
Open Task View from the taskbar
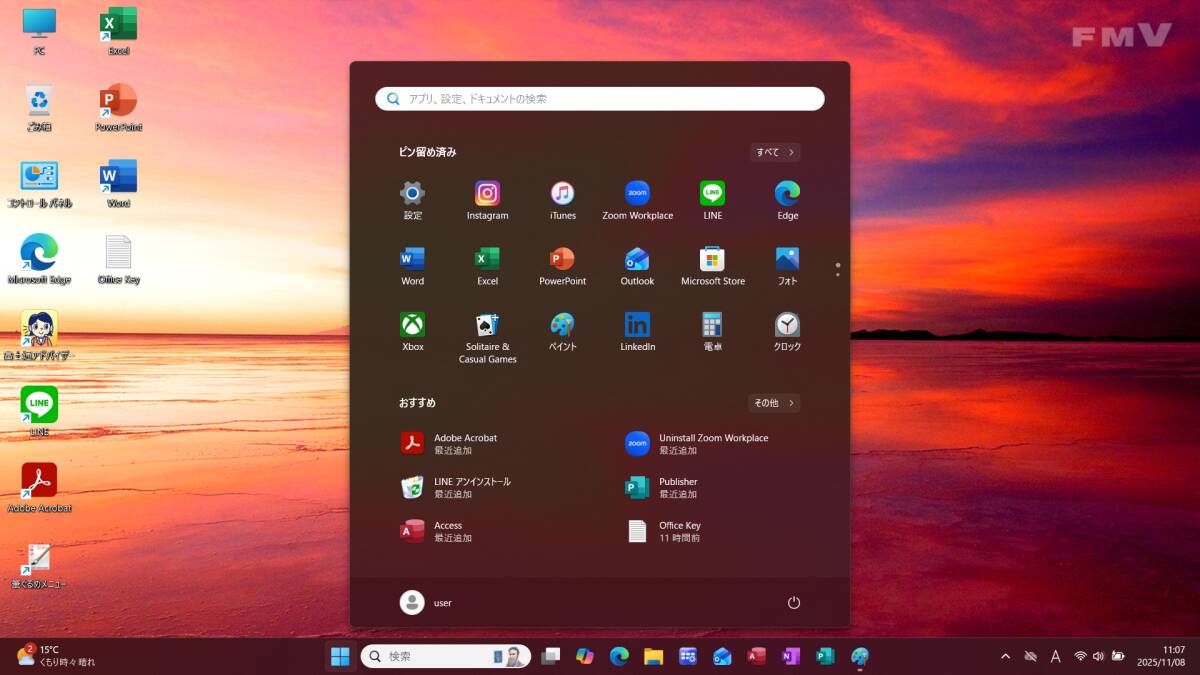[x=550, y=656]
